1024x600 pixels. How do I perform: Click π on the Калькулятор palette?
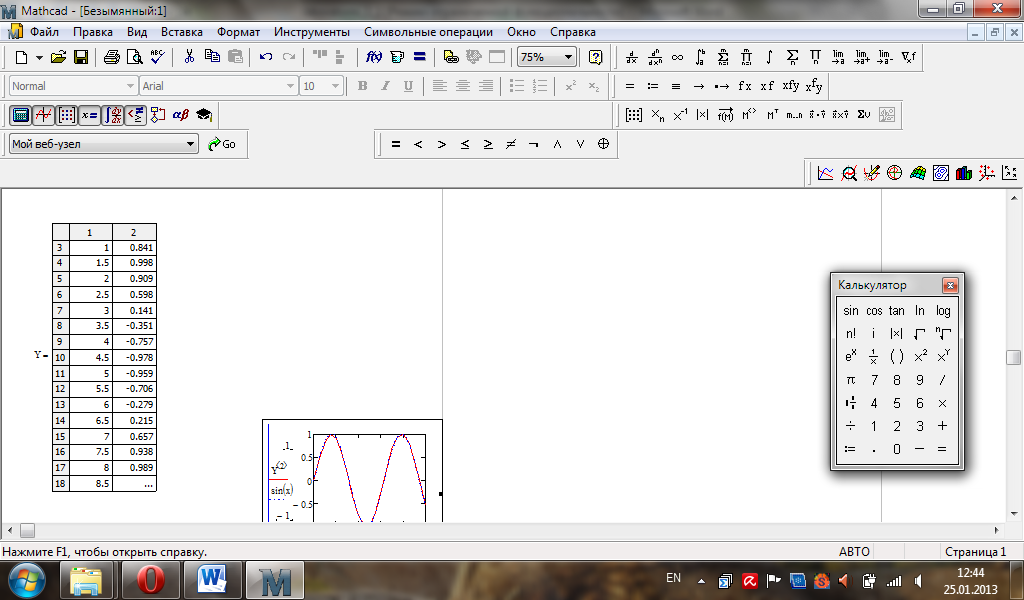850,380
